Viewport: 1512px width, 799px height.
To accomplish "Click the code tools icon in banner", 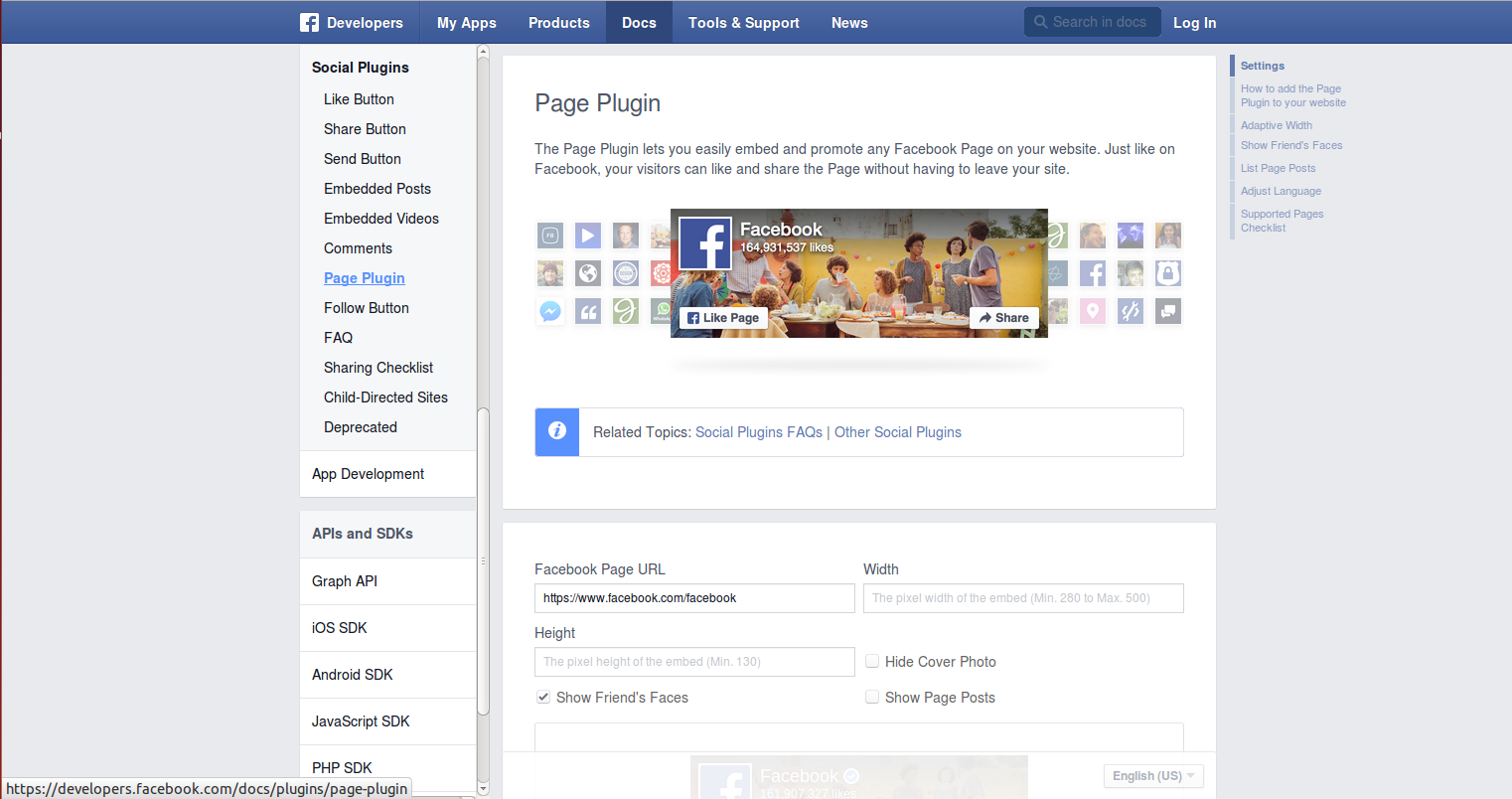I will coord(1131,311).
